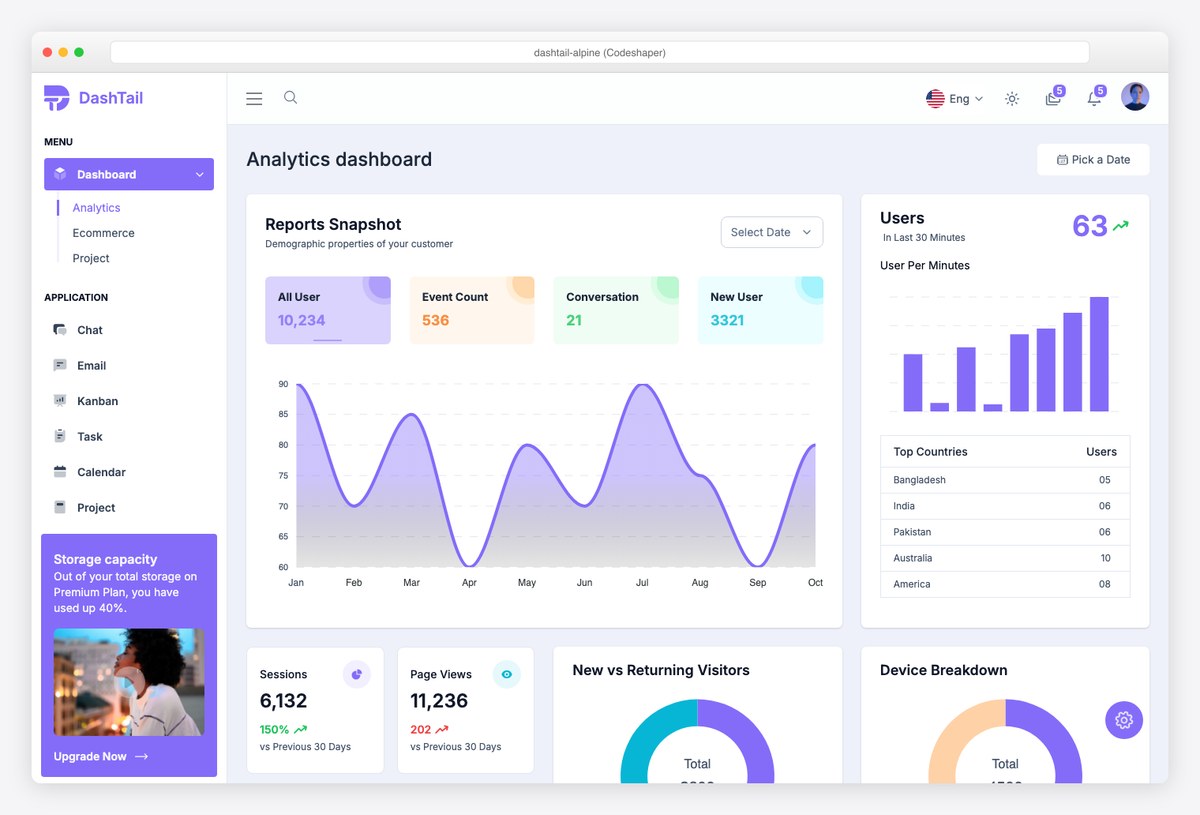1200x815 pixels.
Task: Click the DashTail logo icon
Action: 57,98
